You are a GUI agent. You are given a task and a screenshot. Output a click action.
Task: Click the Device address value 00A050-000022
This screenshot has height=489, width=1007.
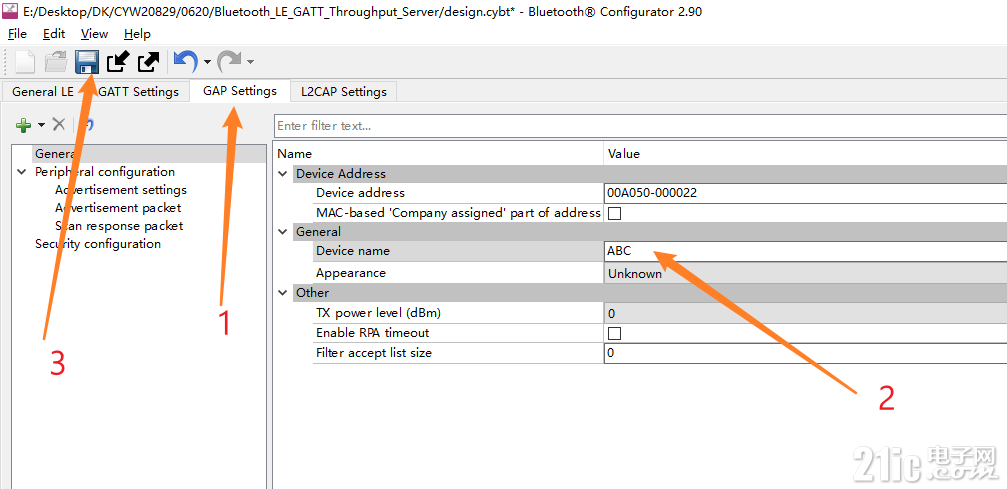coord(805,193)
